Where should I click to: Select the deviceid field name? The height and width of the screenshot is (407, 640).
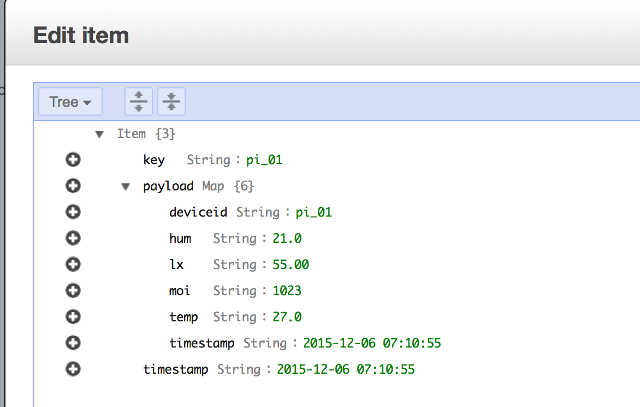199,212
